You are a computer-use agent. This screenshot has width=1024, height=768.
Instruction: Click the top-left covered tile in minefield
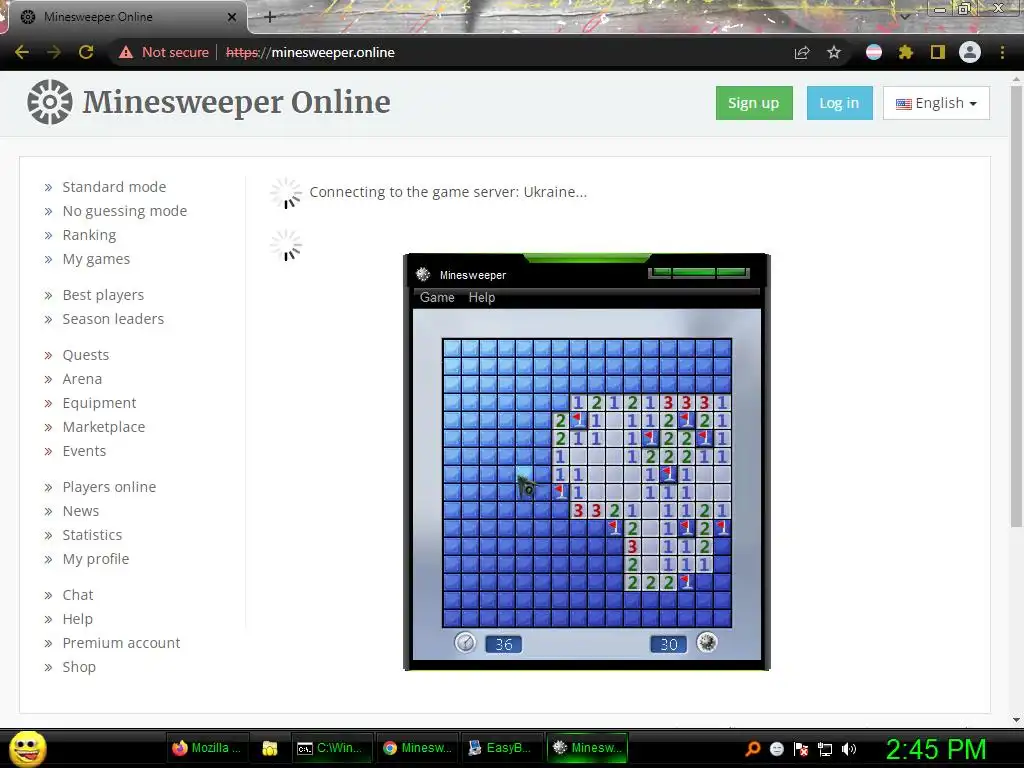pos(452,347)
